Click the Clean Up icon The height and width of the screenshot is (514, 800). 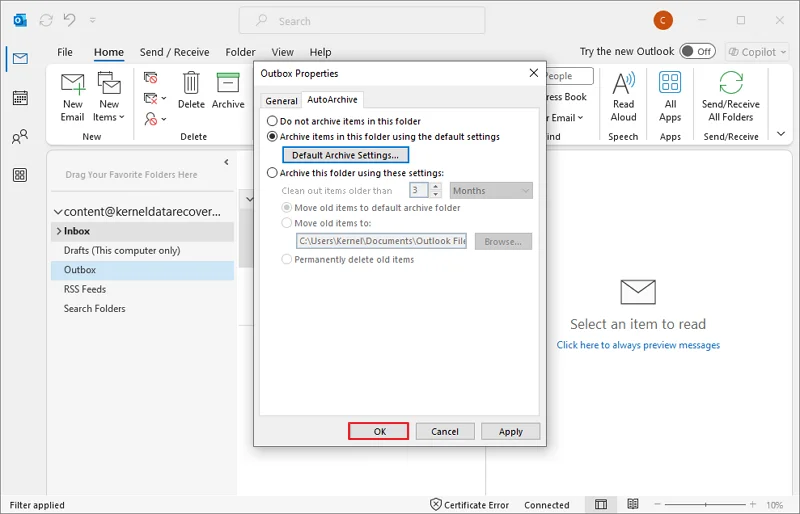(x=151, y=98)
